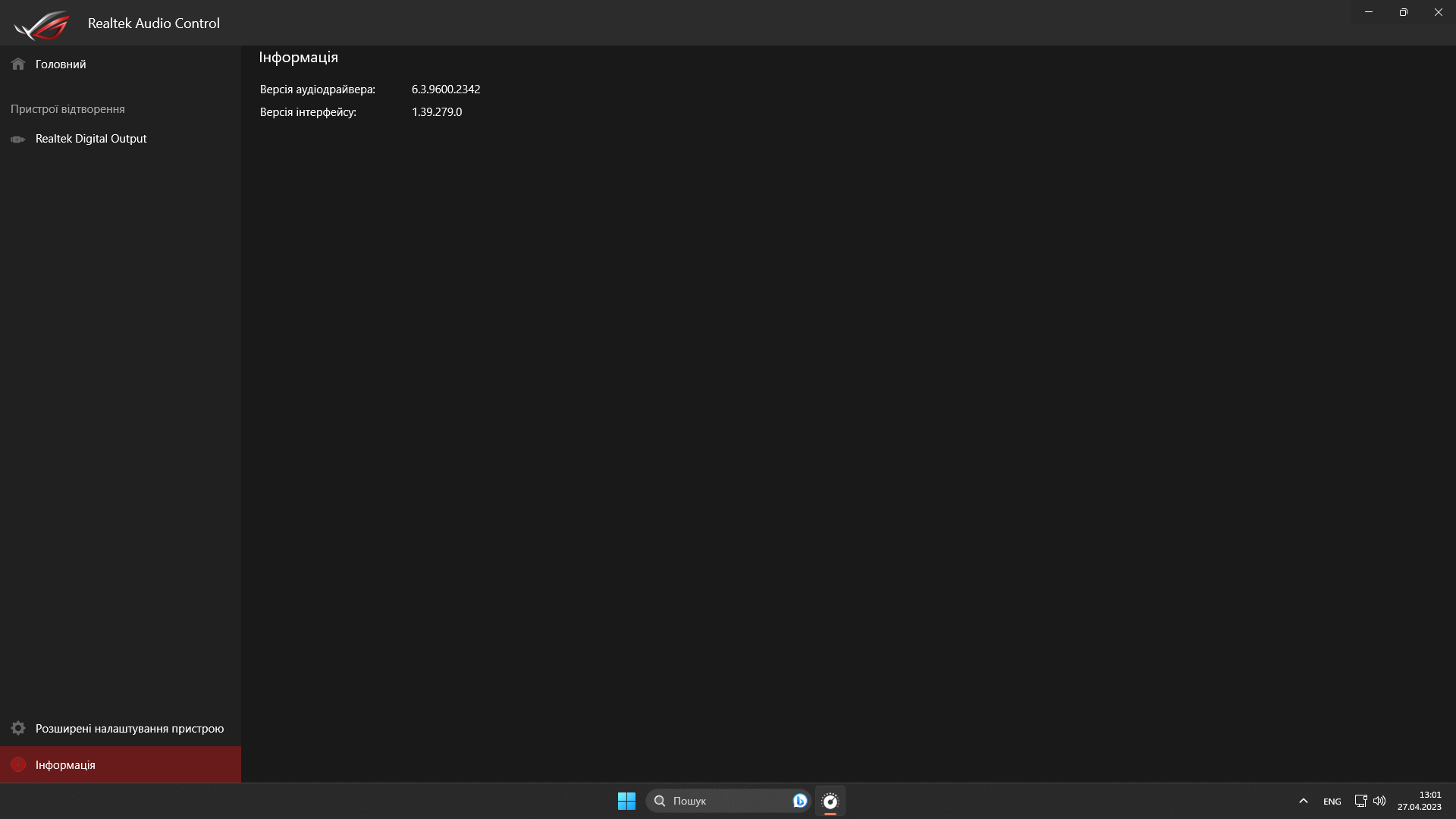Open the volume speaker tray icon
Screen dimensions: 1456x819
(x=1379, y=801)
